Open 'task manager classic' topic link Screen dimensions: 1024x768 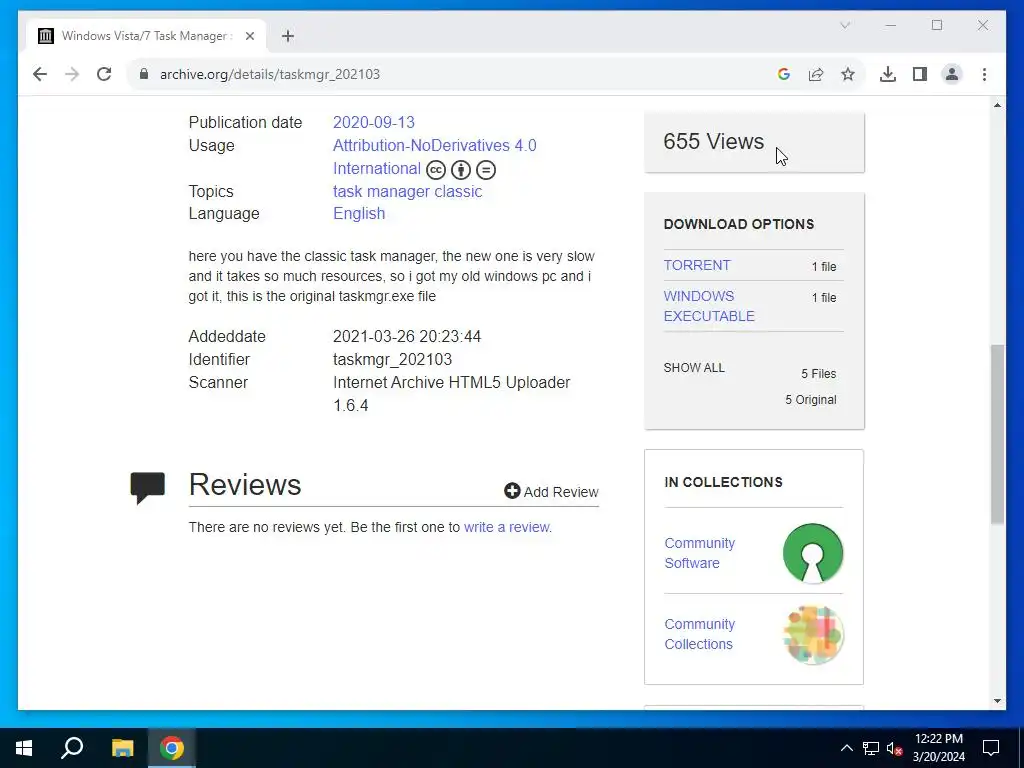click(408, 191)
